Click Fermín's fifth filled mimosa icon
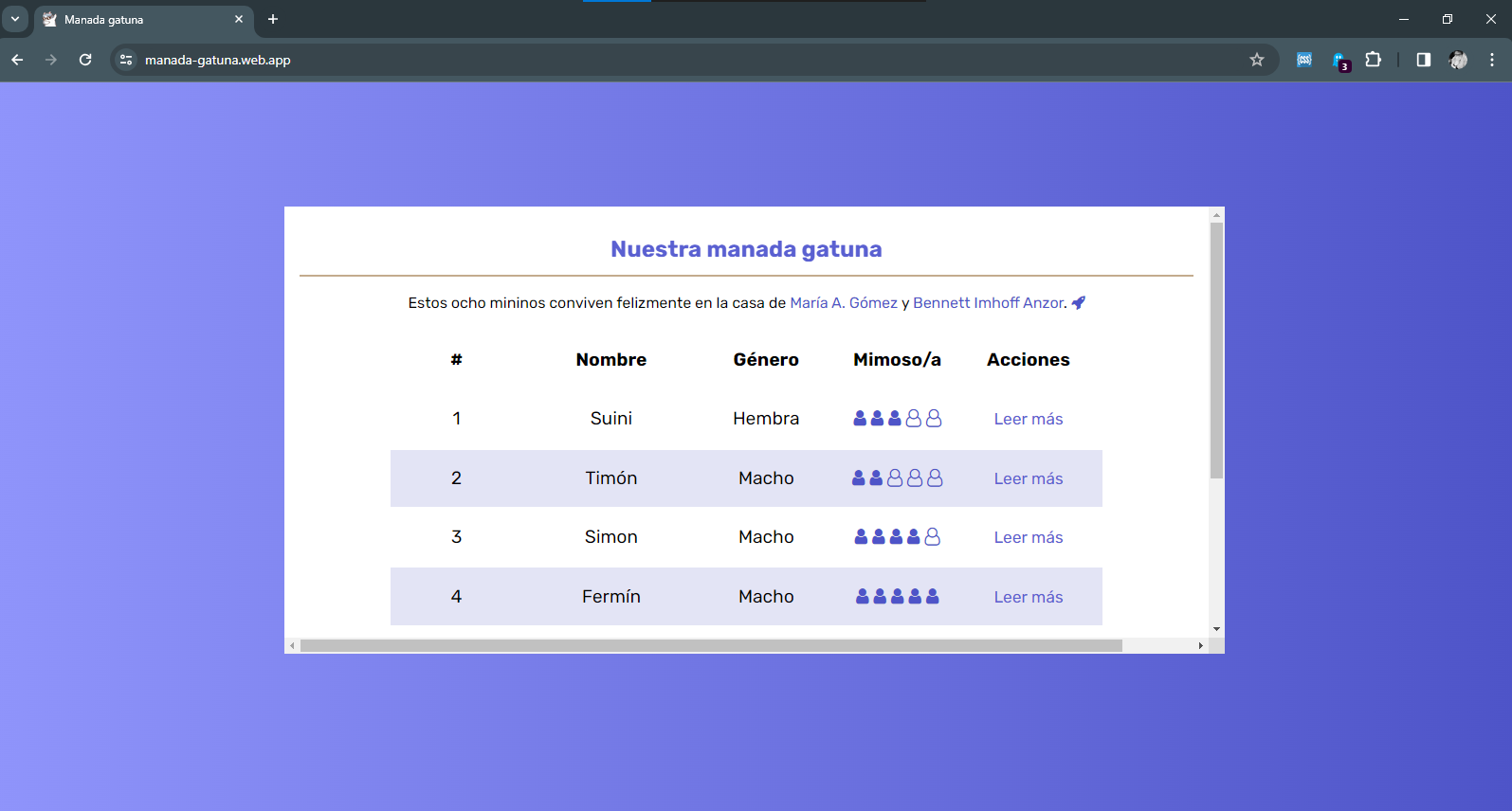The width and height of the screenshot is (1512, 811). (933, 596)
